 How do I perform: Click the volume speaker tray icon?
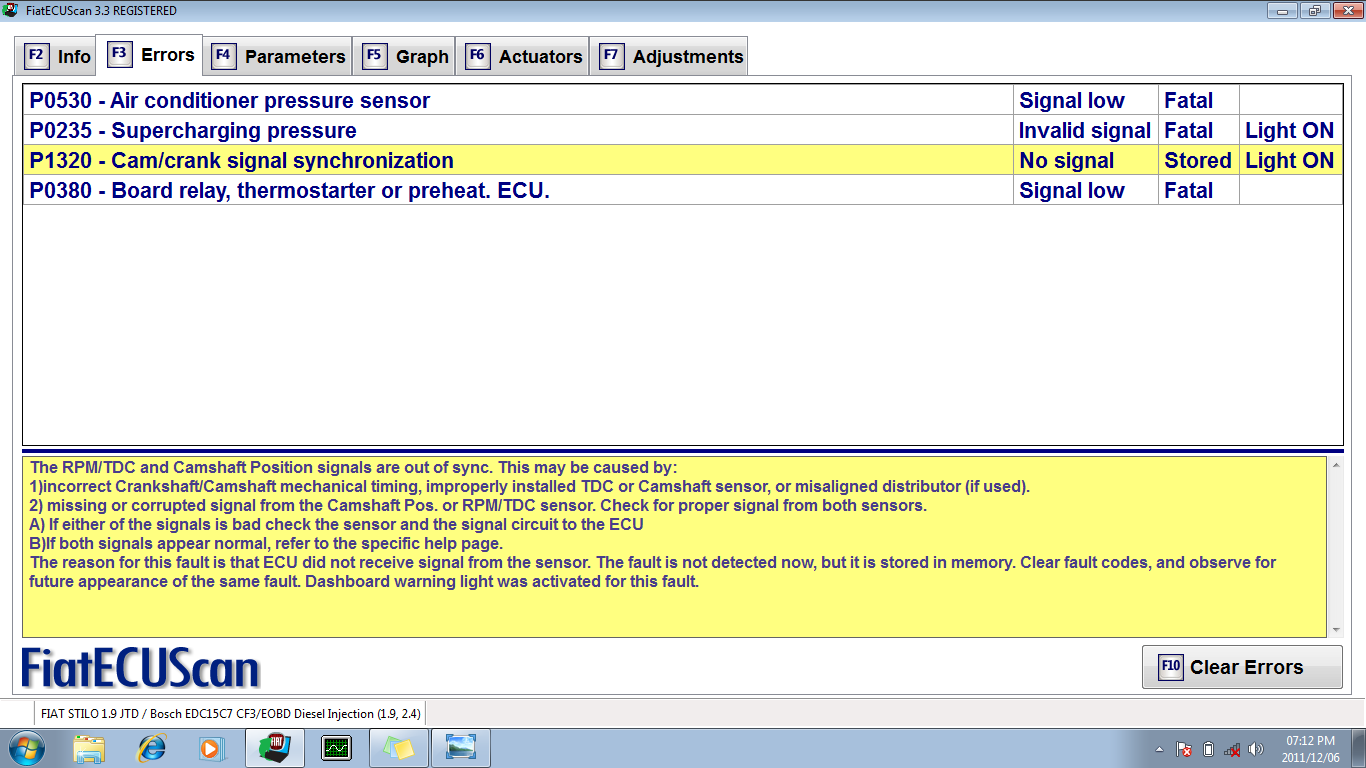pyautogui.click(x=1257, y=749)
